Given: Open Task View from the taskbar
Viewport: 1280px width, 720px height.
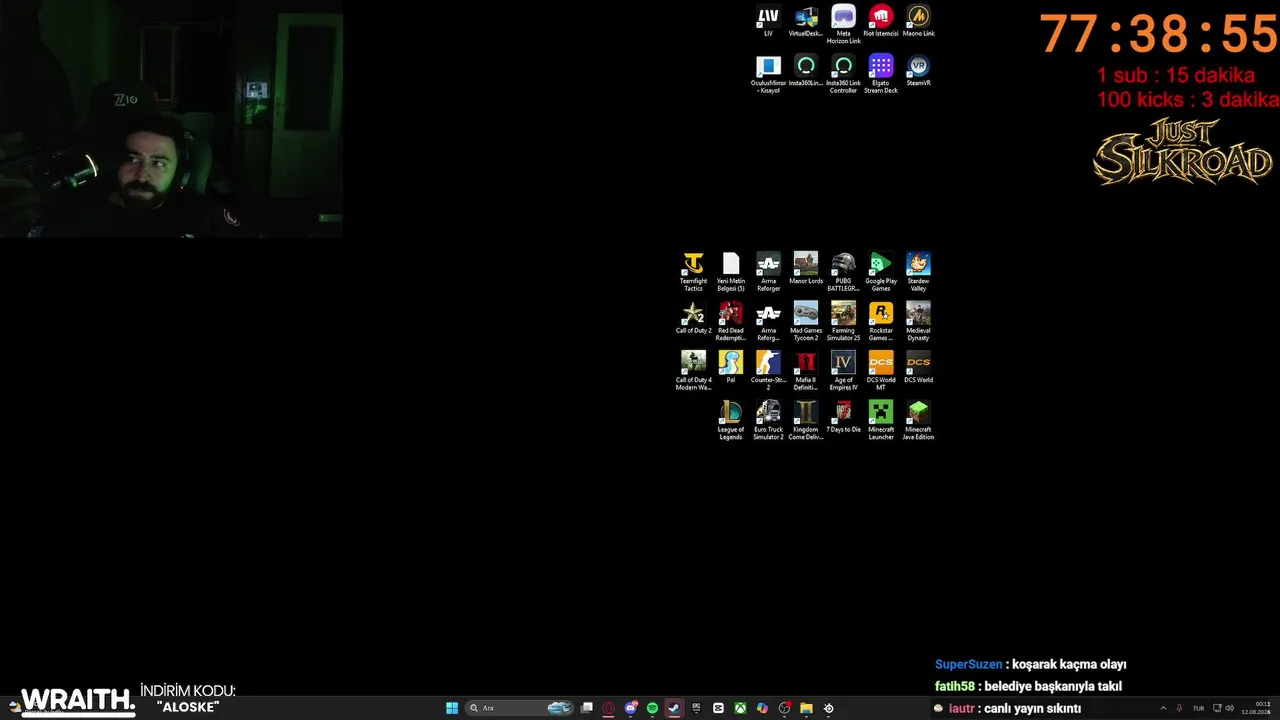Looking at the screenshot, I should [587, 708].
